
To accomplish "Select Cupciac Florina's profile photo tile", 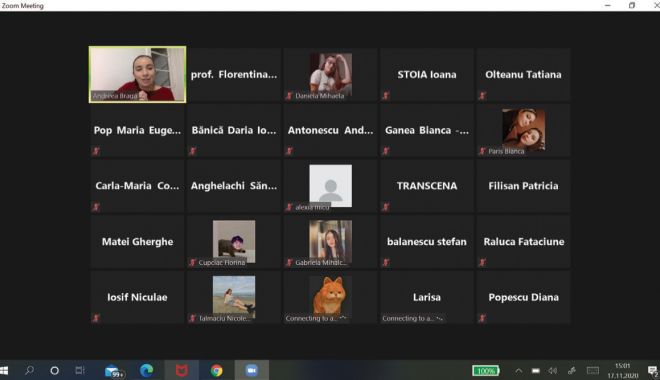I will (234, 242).
